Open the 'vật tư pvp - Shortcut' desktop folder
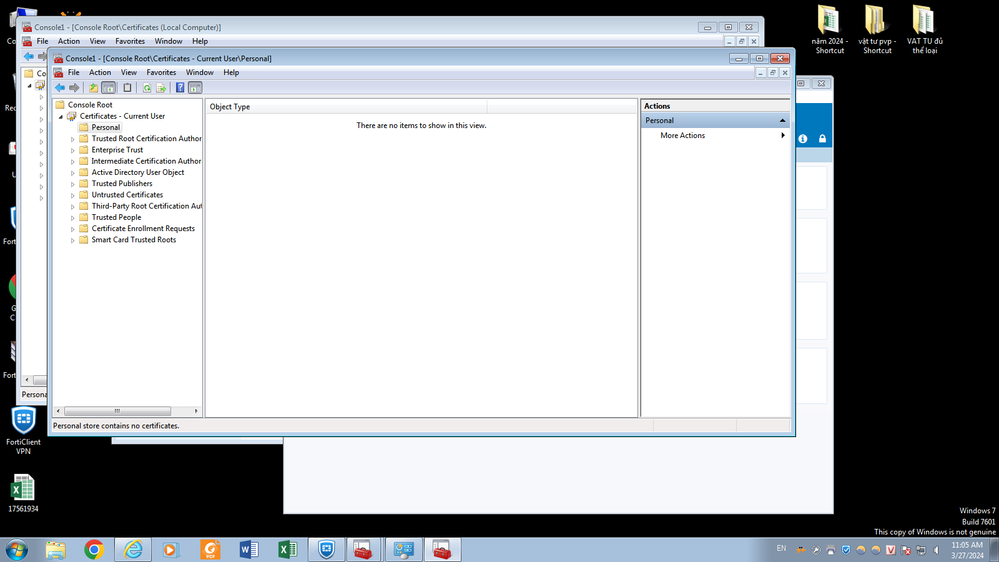 (x=877, y=29)
